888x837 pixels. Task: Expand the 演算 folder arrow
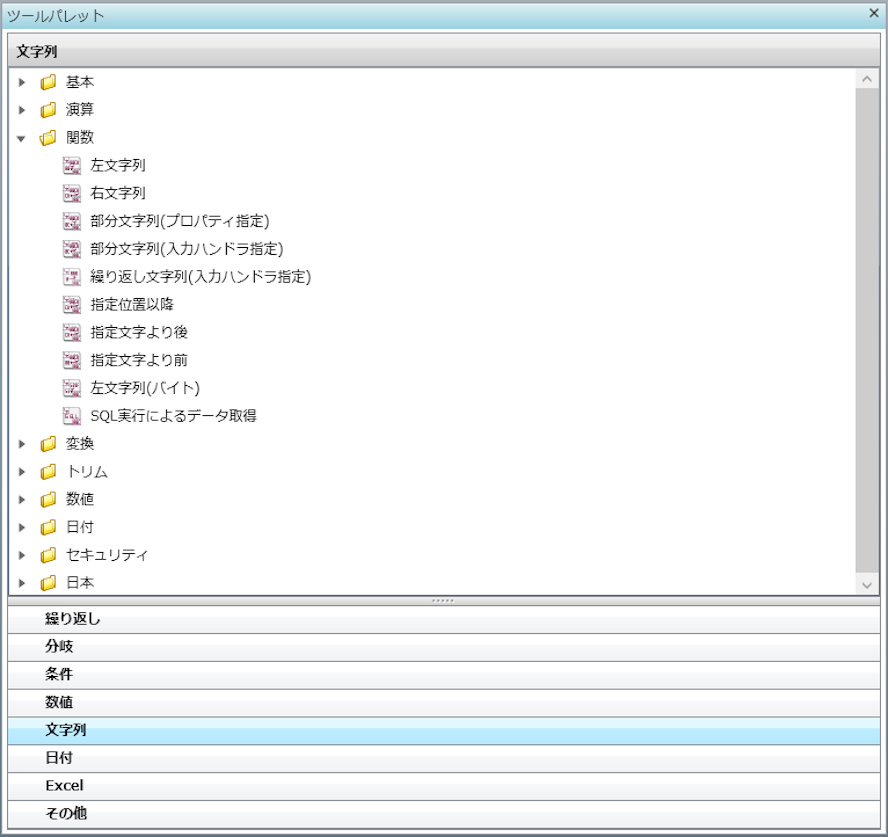(22, 110)
